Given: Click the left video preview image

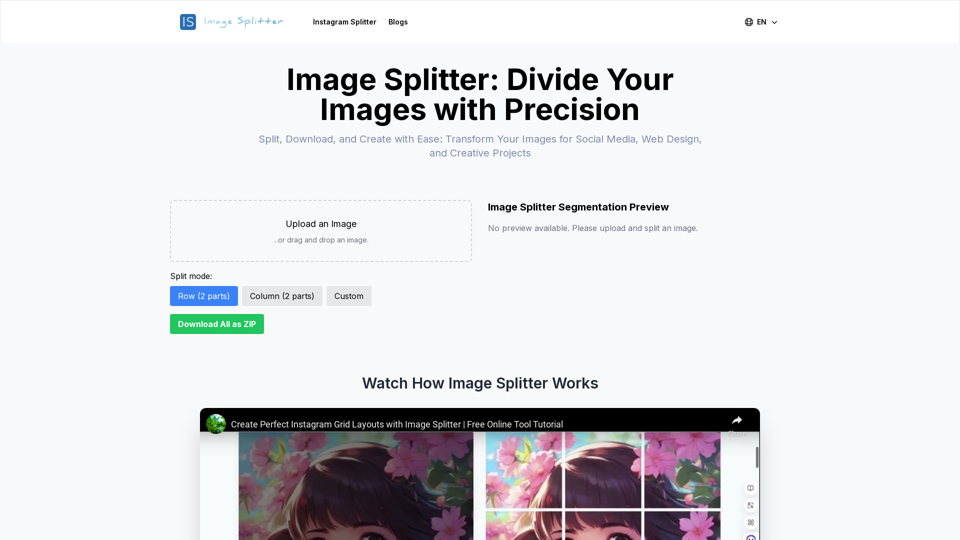Looking at the screenshot, I should click(x=356, y=486).
